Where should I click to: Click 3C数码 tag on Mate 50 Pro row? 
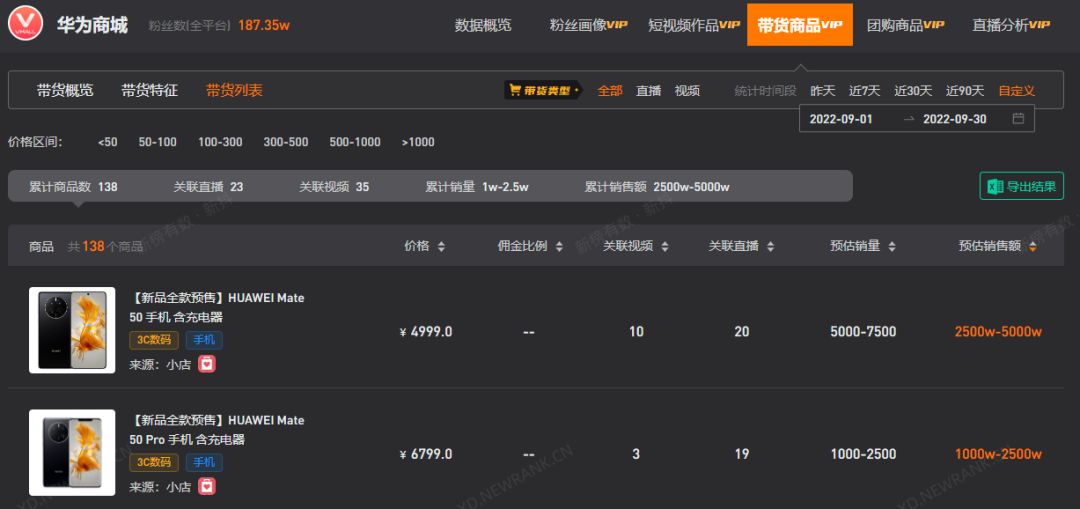coord(154,462)
